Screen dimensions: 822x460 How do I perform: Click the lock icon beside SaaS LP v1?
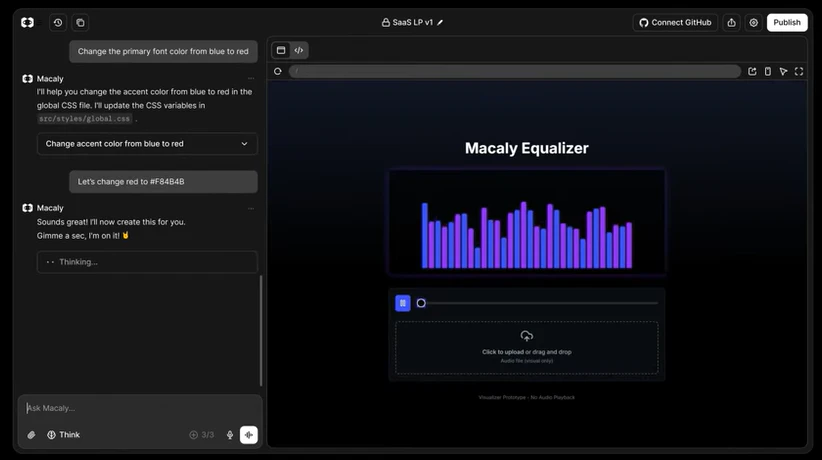coord(386,23)
